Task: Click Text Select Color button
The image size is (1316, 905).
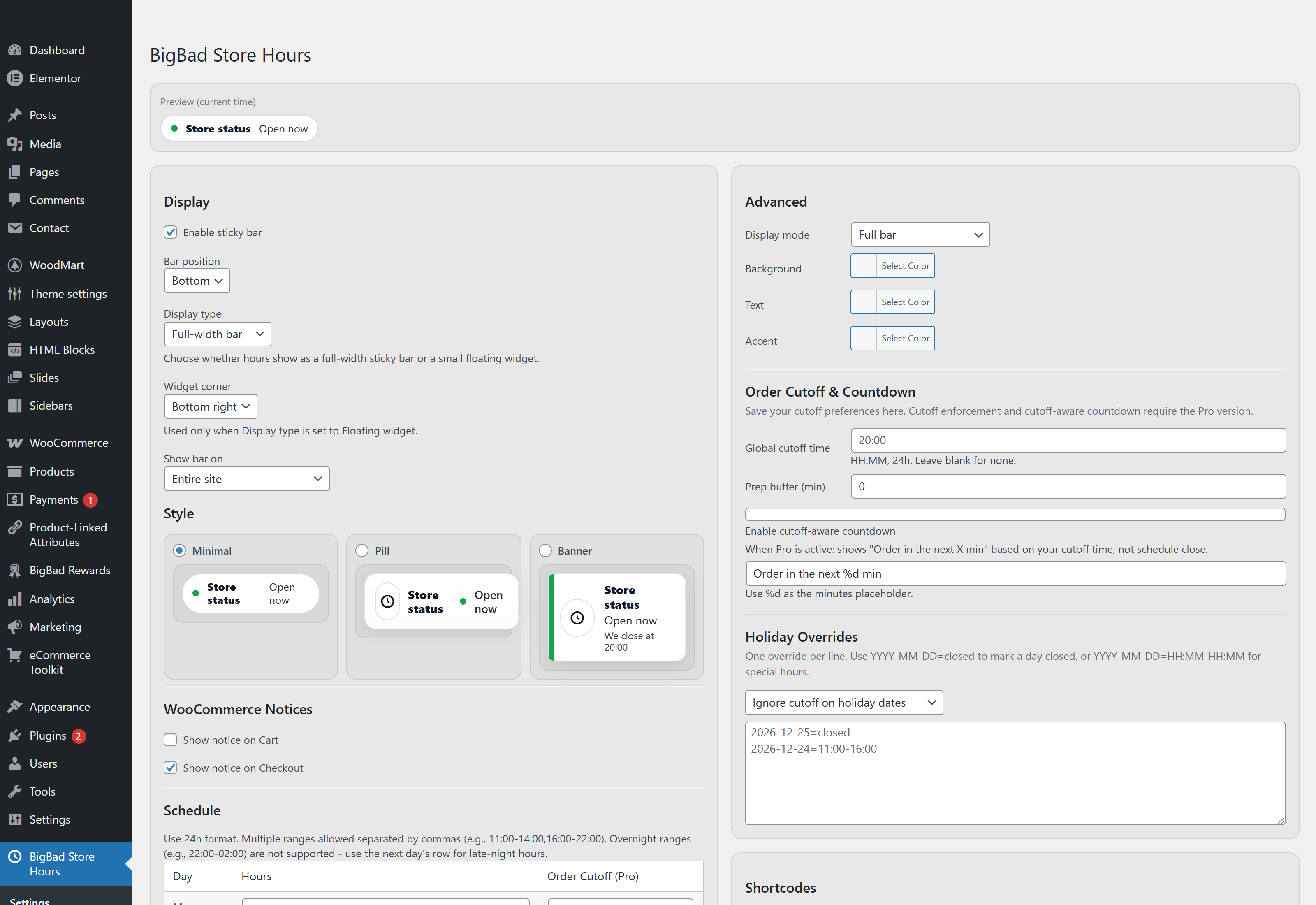Action: pos(905,302)
